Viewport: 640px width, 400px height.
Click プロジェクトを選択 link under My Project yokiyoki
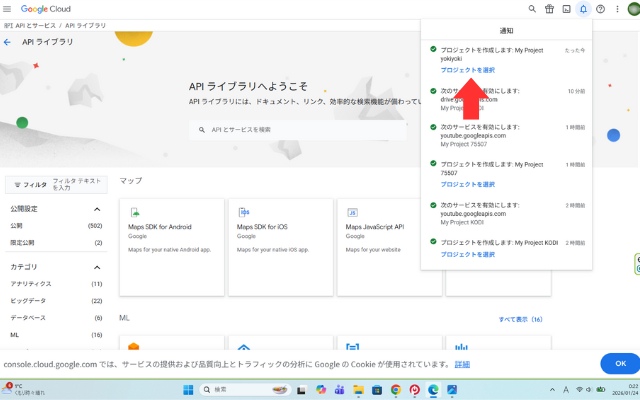(467, 70)
